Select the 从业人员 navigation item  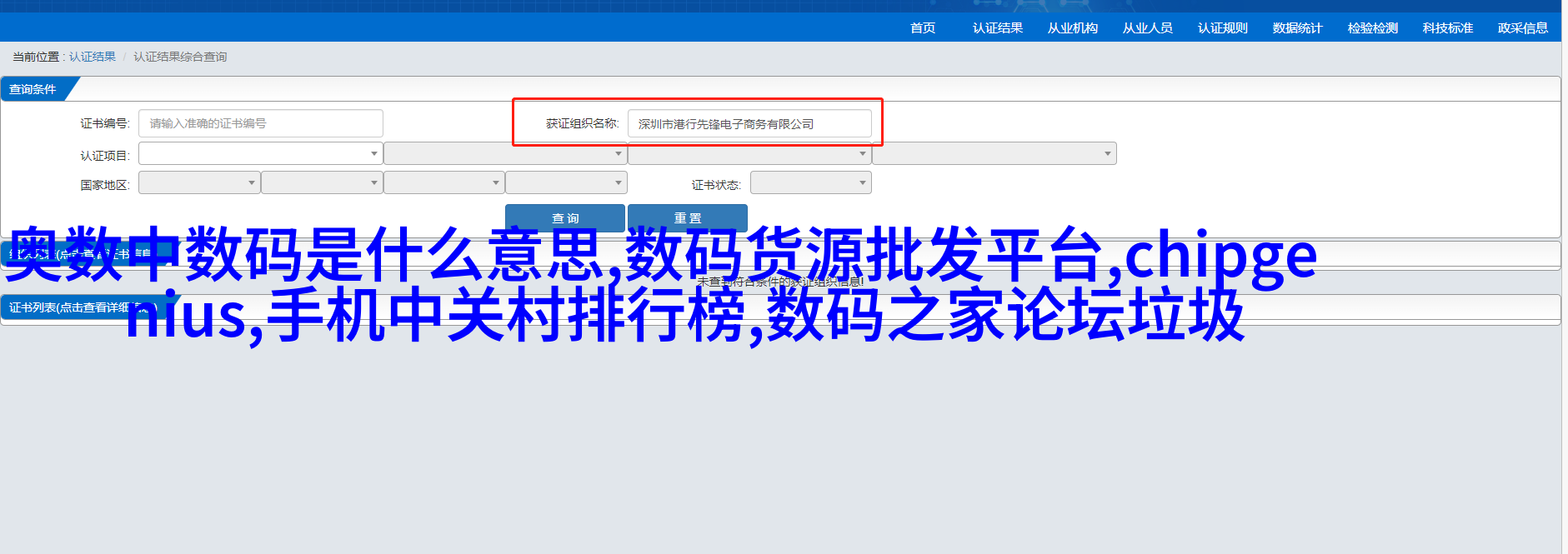1148,28
